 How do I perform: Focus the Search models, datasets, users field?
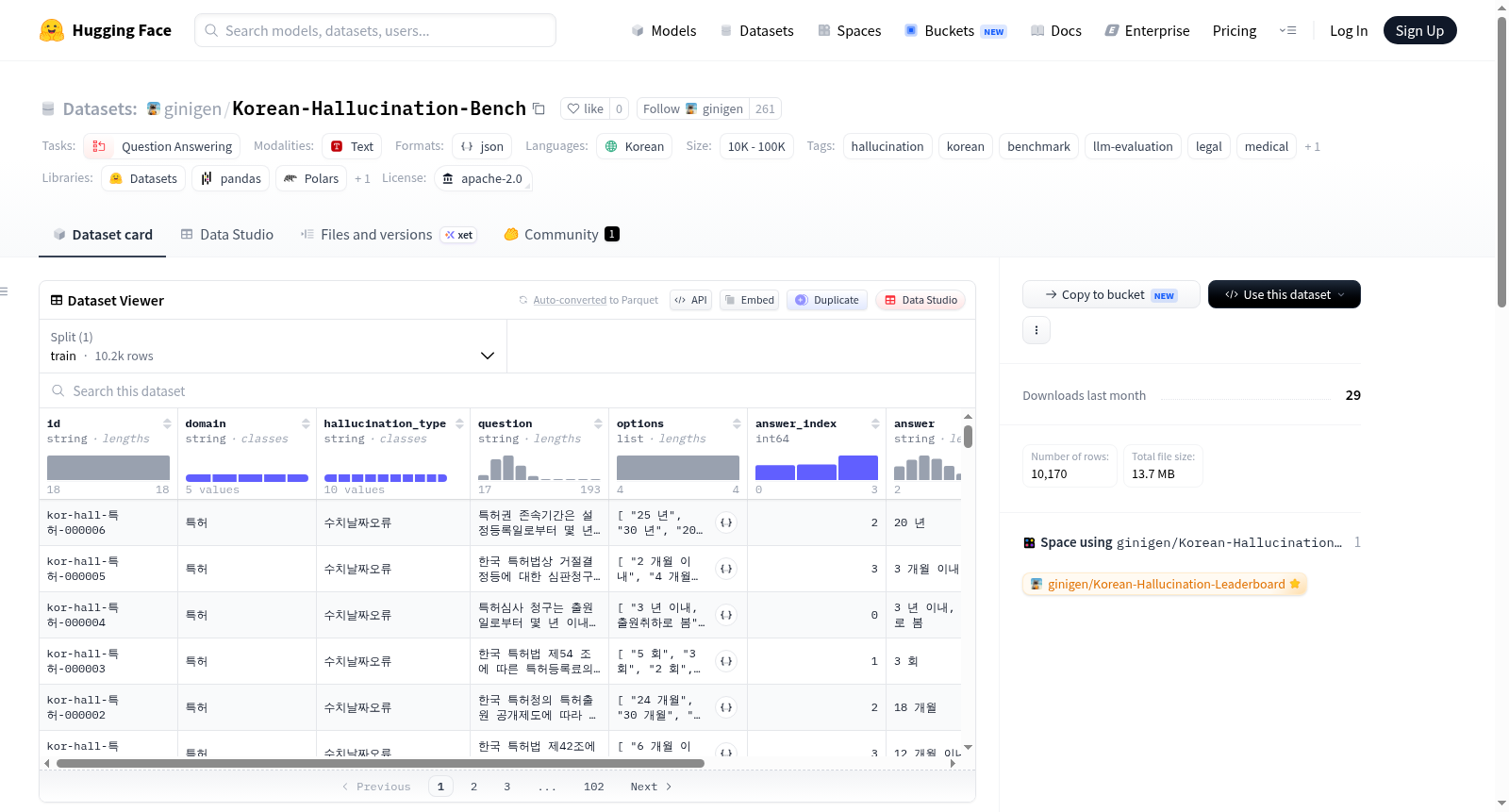click(x=375, y=30)
